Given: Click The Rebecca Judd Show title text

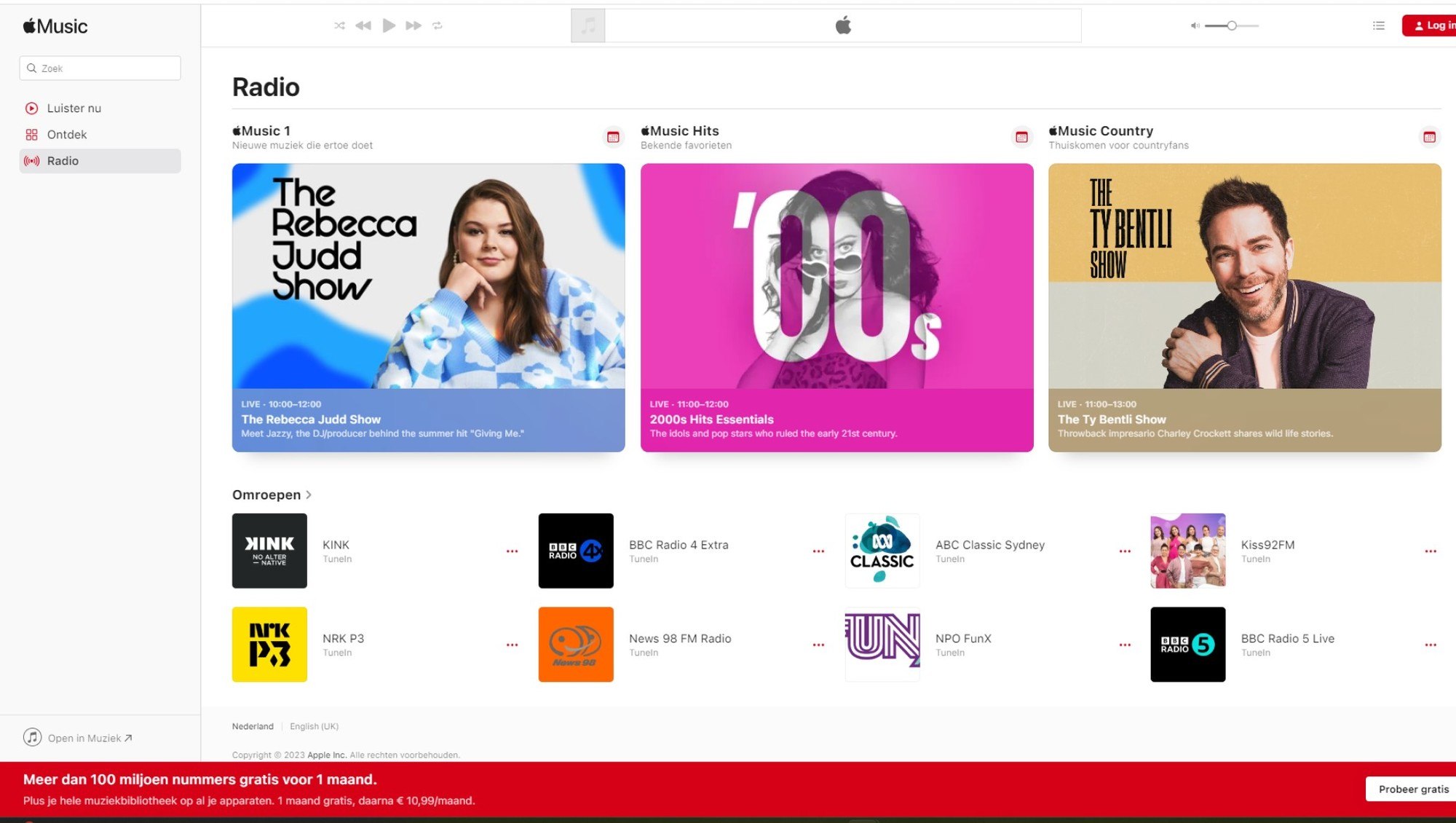Looking at the screenshot, I should (311, 420).
